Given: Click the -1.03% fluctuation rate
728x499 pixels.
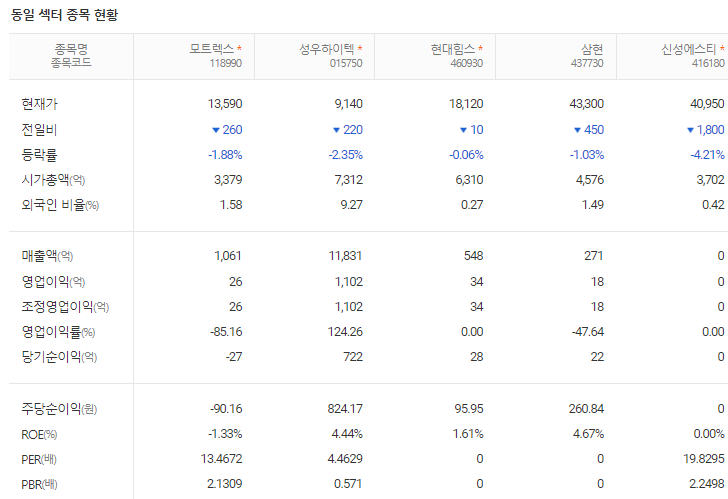Looking at the screenshot, I should (587, 155).
